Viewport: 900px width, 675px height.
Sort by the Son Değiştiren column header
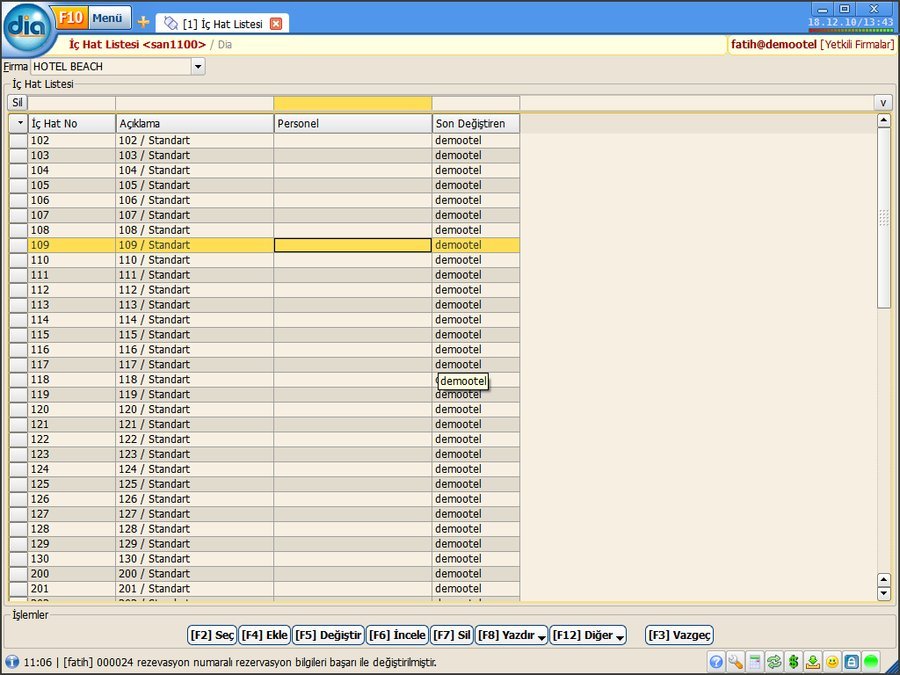pyautogui.click(x=476, y=123)
